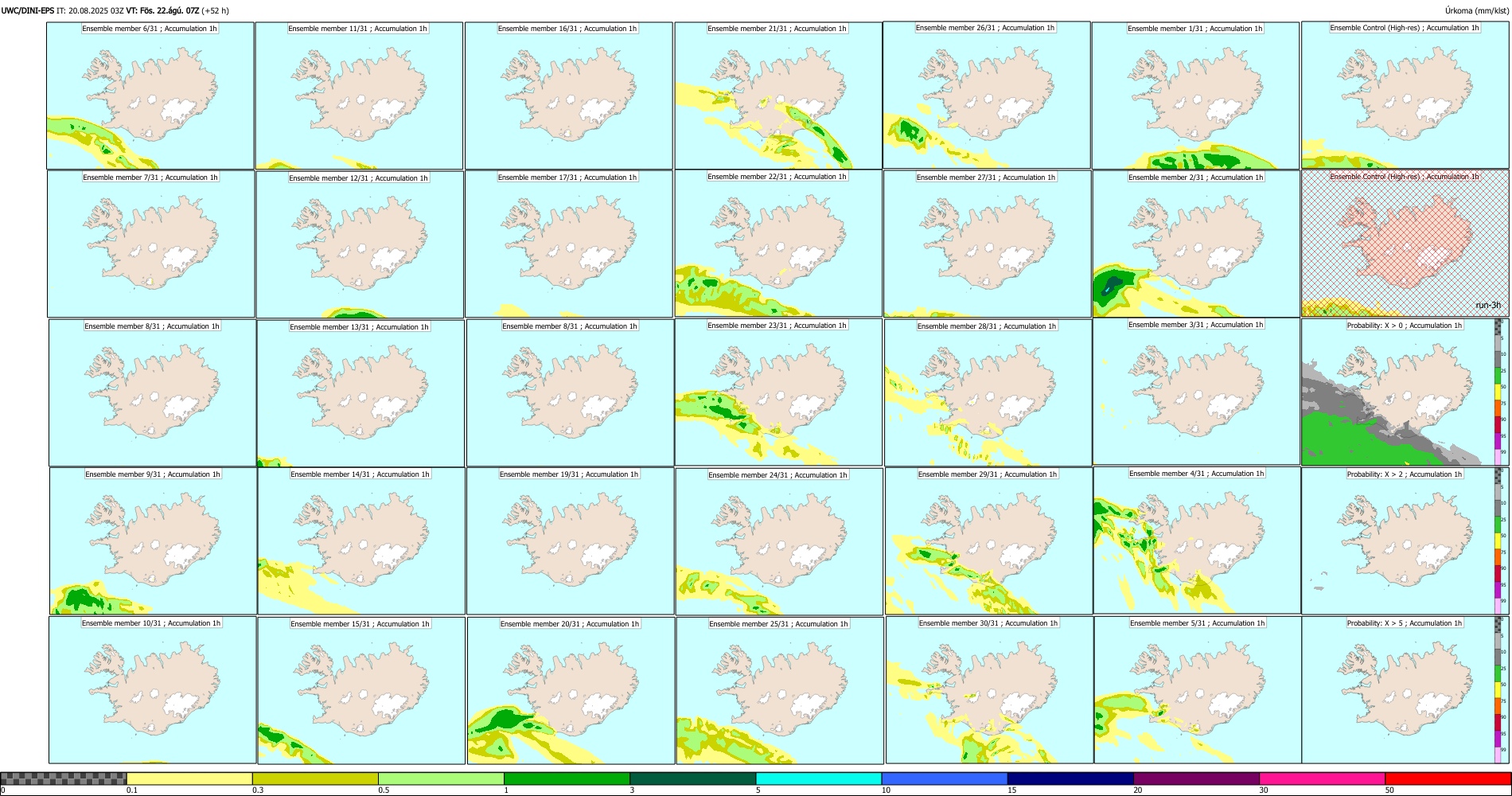Open the Ensemble member 22/31 map
This screenshot has width=1512, height=796.
[778, 244]
